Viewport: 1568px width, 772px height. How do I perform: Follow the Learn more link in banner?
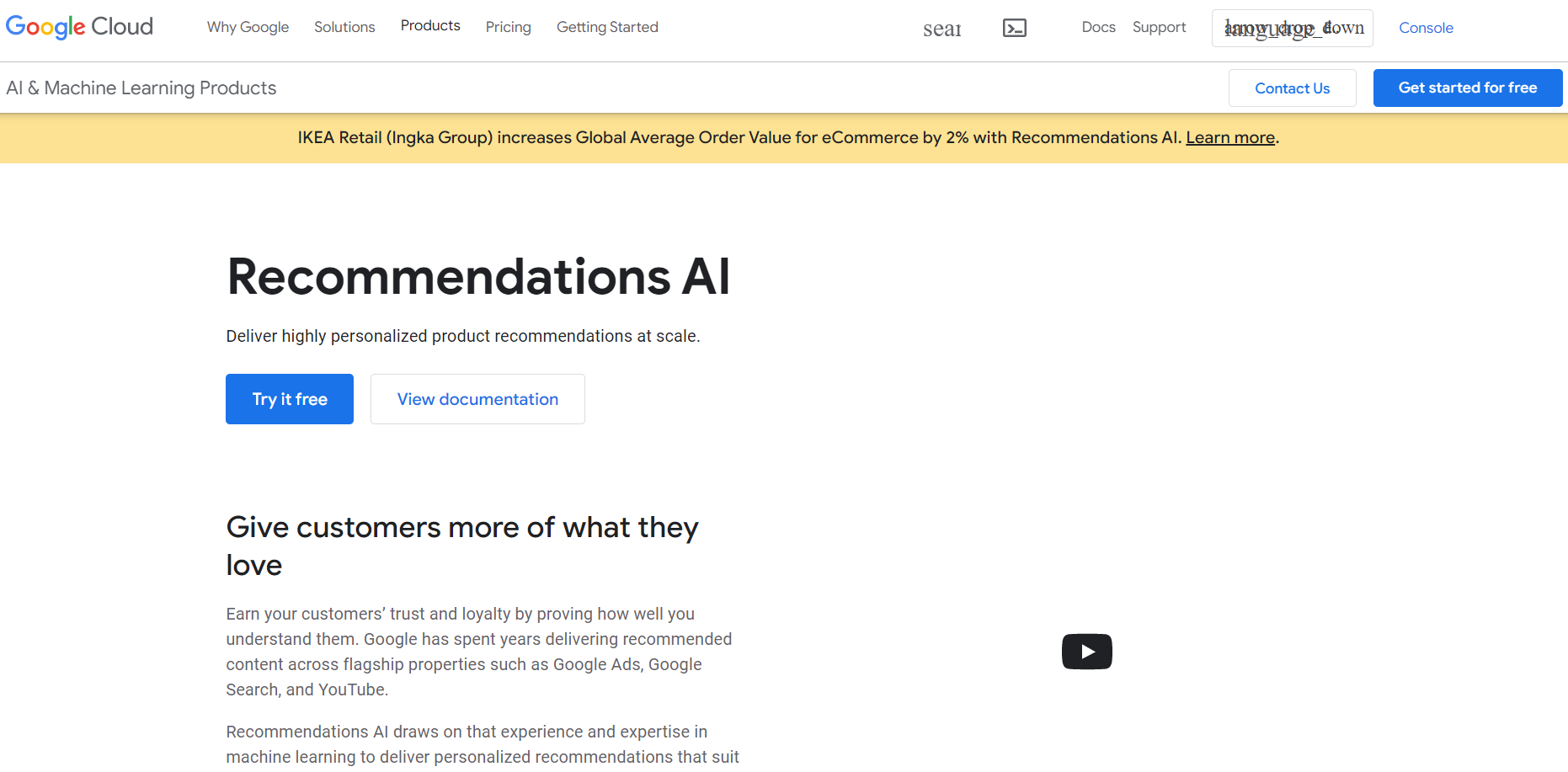pos(1230,137)
